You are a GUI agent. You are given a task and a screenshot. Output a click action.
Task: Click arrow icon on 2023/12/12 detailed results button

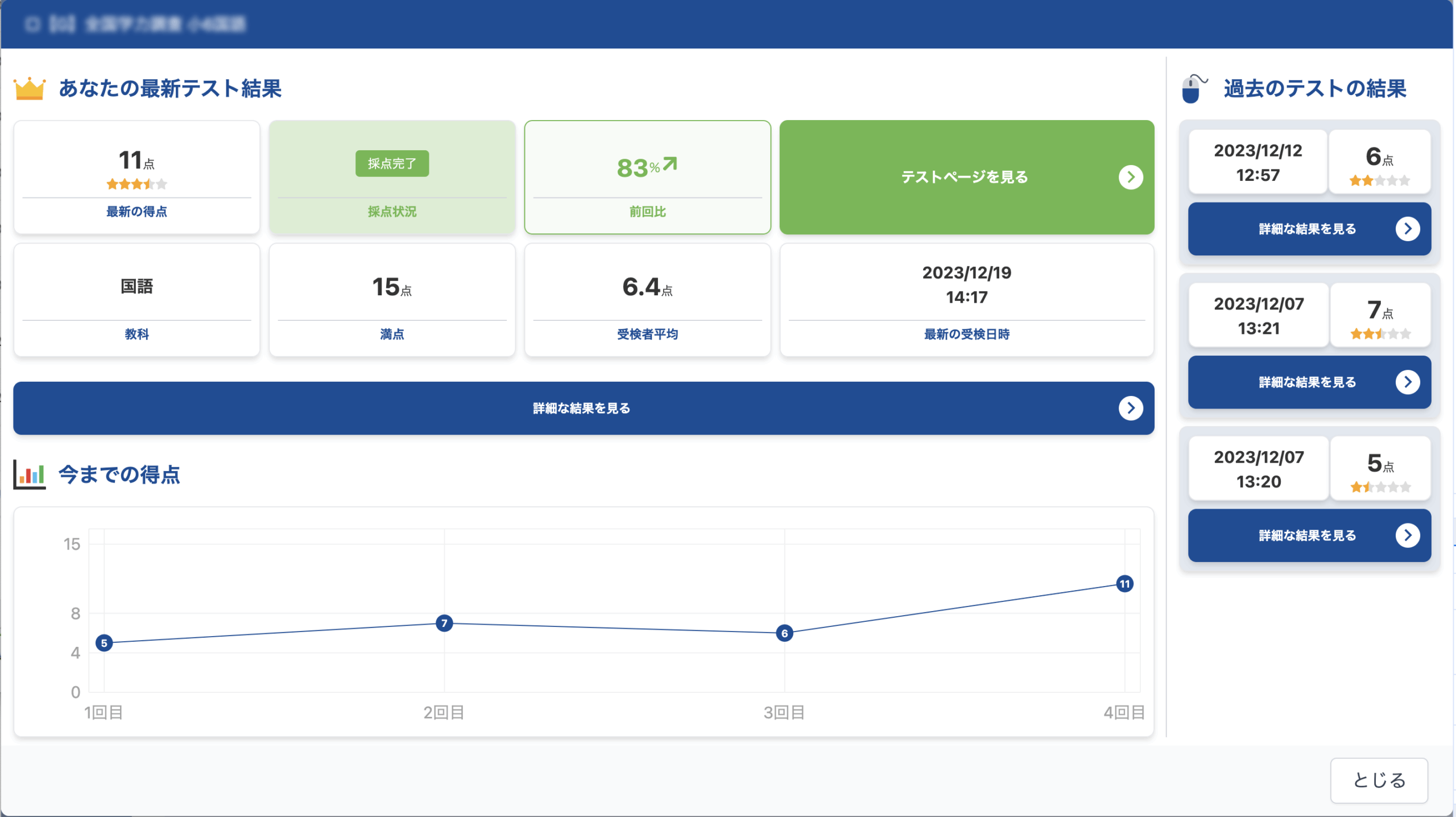tap(1407, 229)
